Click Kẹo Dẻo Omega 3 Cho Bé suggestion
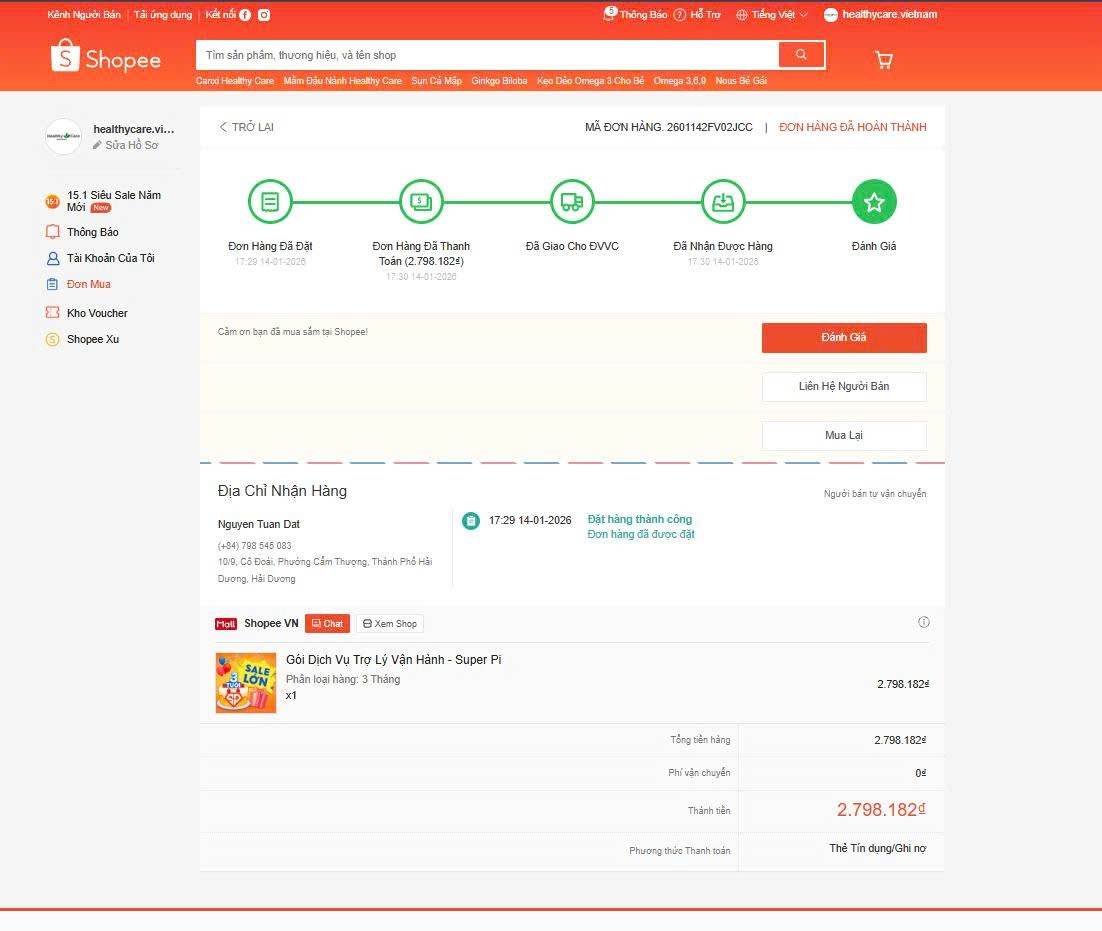The height and width of the screenshot is (931, 1102). tap(590, 81)
